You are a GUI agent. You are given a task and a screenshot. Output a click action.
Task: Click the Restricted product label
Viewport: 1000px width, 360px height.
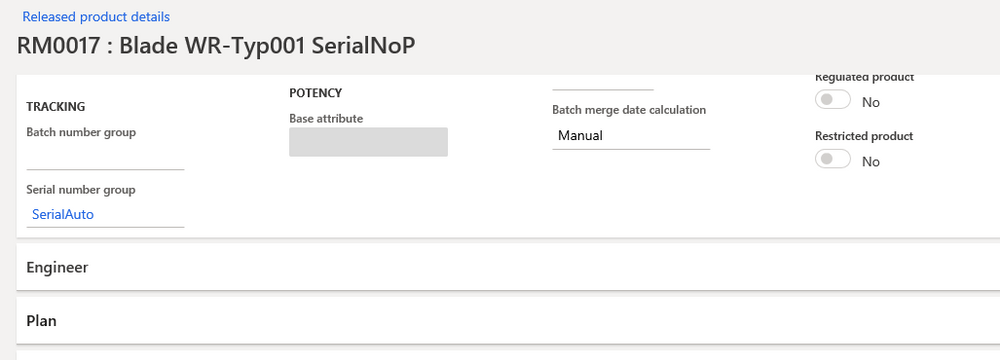pos(864,136)
